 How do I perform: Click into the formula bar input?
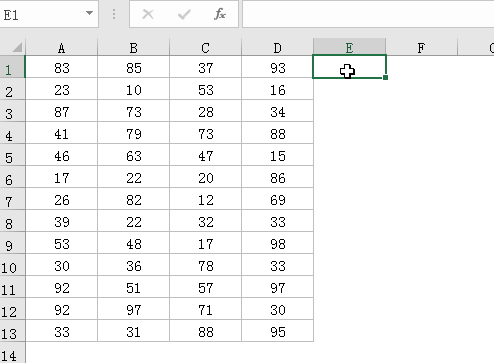pyautogui.click(x=368, y=14)
